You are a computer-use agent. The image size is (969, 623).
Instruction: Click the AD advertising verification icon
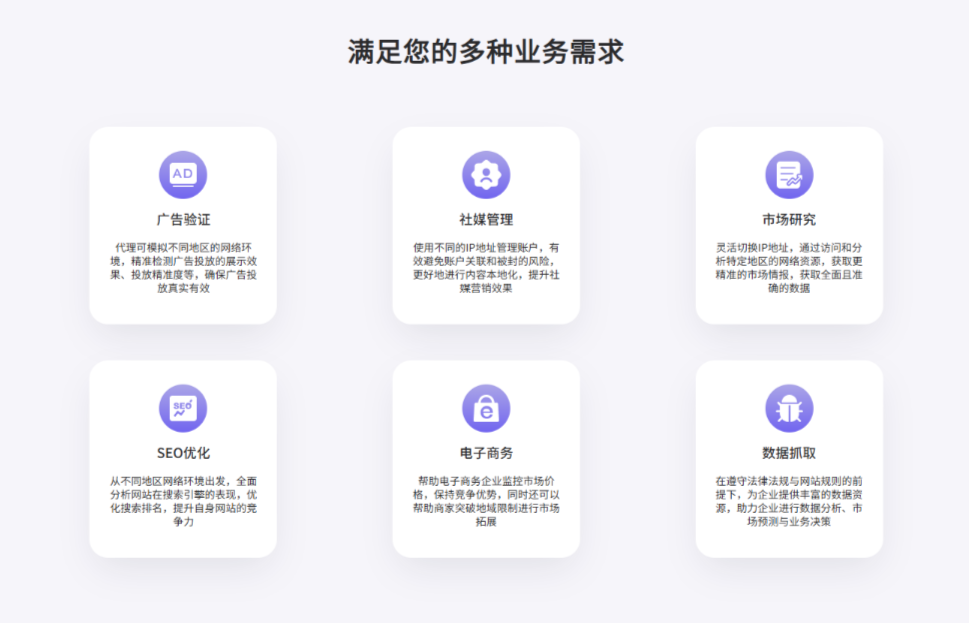(182, 173)
